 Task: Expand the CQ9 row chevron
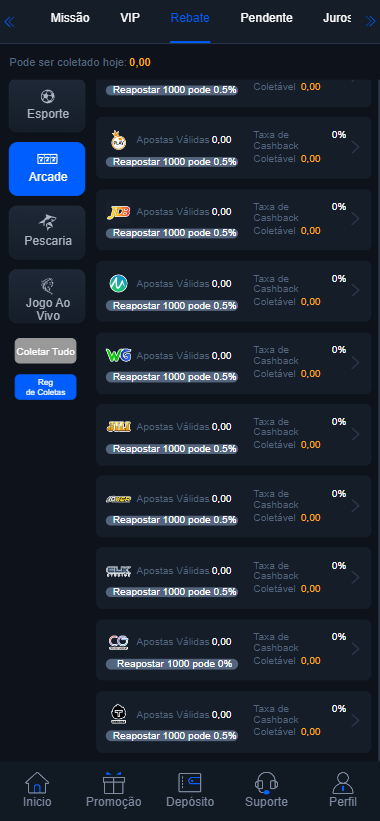[x=356, y=649]
